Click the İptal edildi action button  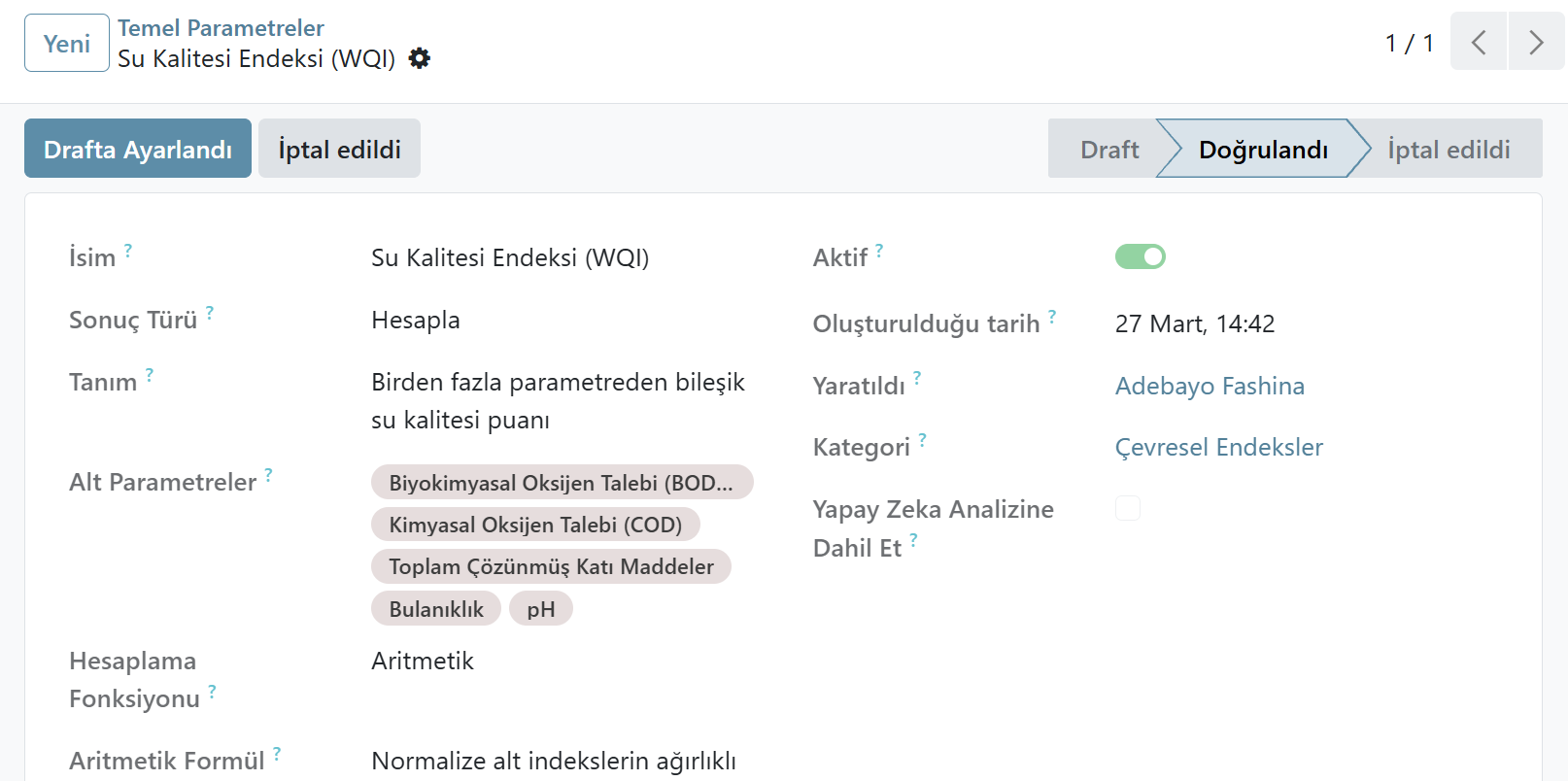(339, 149)
